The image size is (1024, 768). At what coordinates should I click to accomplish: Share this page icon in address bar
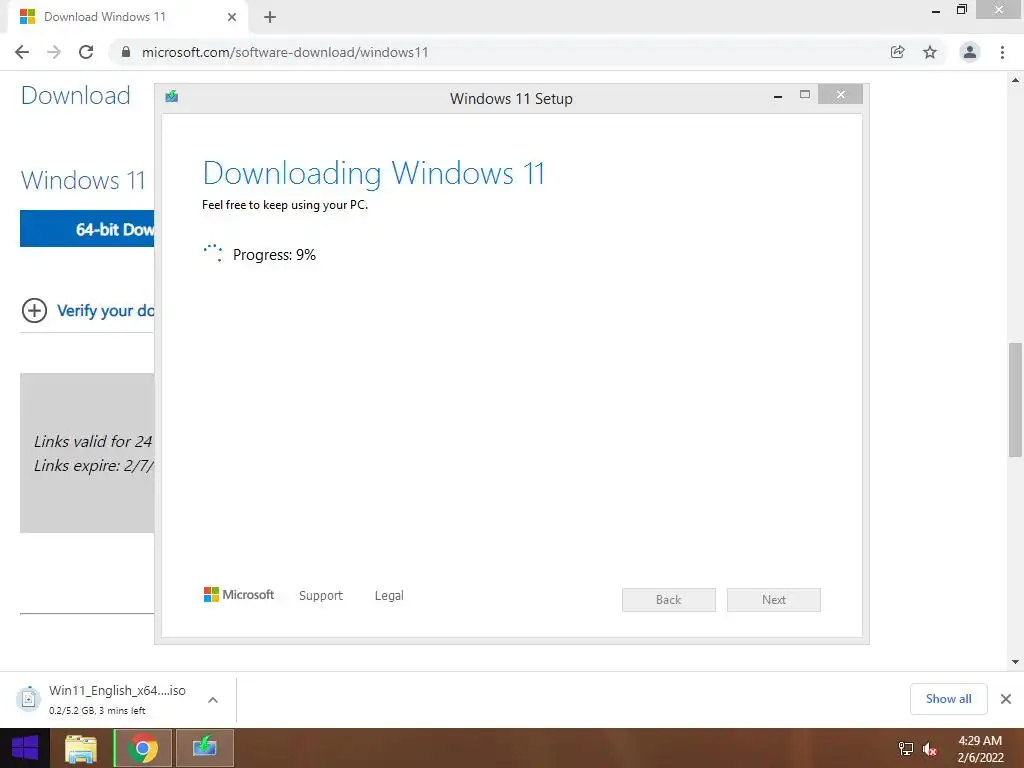(x=897, y=52)
